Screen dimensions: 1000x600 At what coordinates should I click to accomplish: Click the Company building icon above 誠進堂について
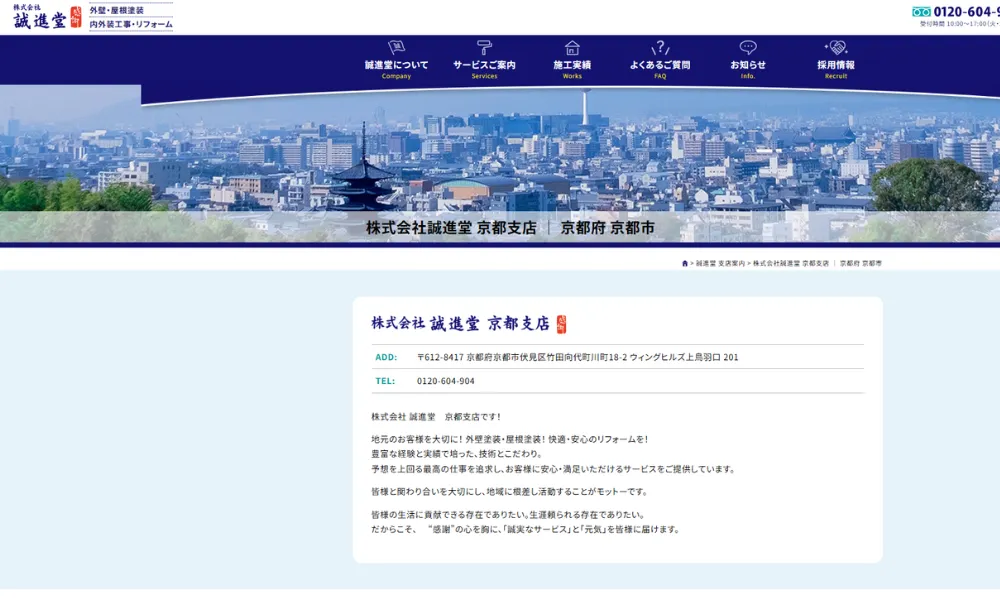[396, 44]
